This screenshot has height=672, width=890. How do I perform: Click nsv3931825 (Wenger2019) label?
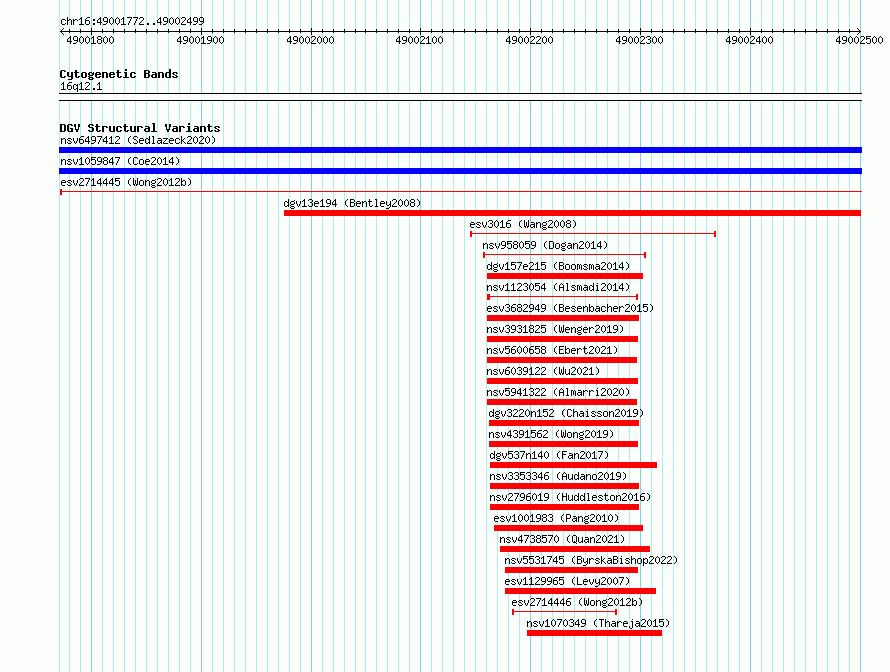555,329
